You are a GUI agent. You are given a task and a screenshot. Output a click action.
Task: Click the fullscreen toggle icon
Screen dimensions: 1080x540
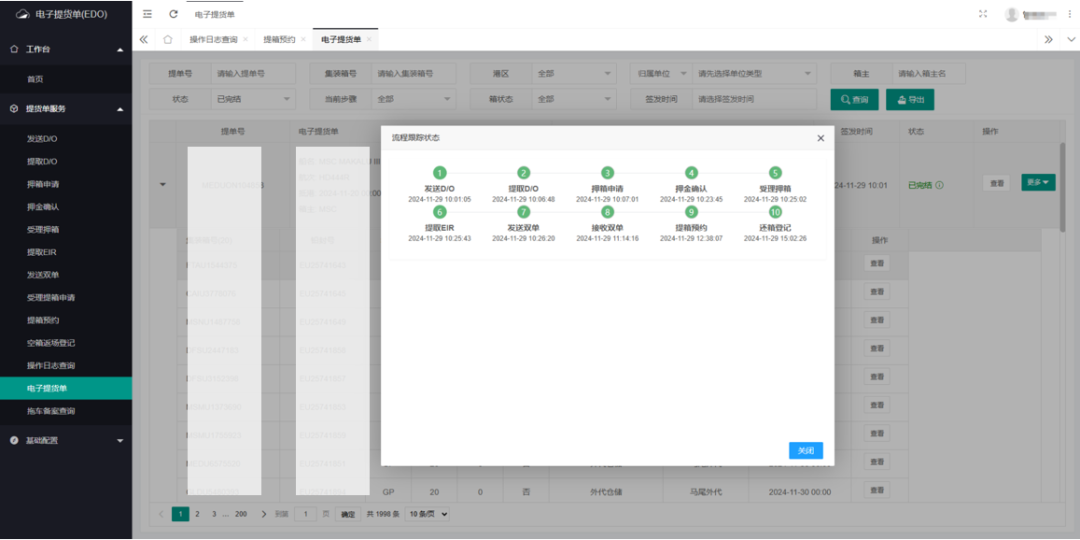(x=983, y=14)
